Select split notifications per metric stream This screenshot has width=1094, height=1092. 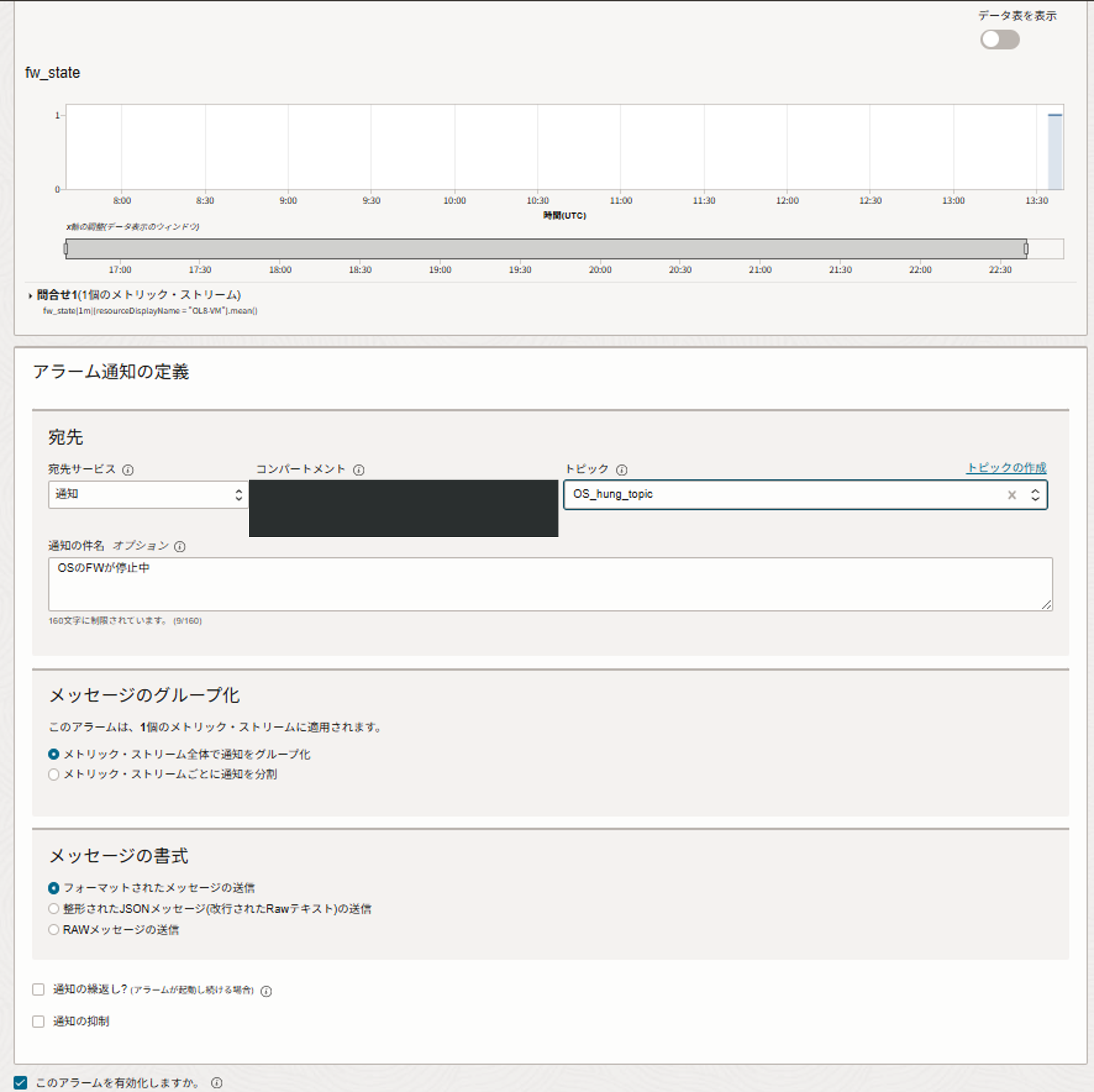tap(54, 774)
